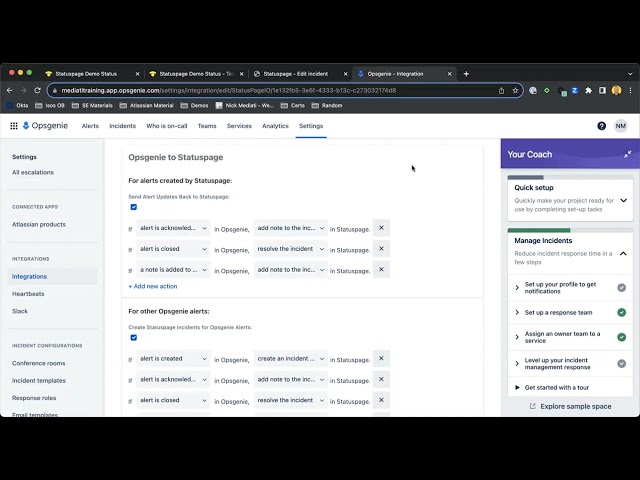Image resolution: width=640 pixels, height=480 pixels.
Task: Open the Alerts menu
Action: point(90,126)
